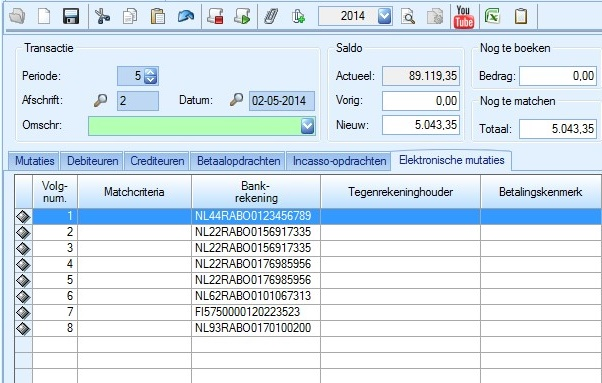Click the Bedrag field under Nog te boeken
Screen dimensions: 602x383
coord(558,76)
